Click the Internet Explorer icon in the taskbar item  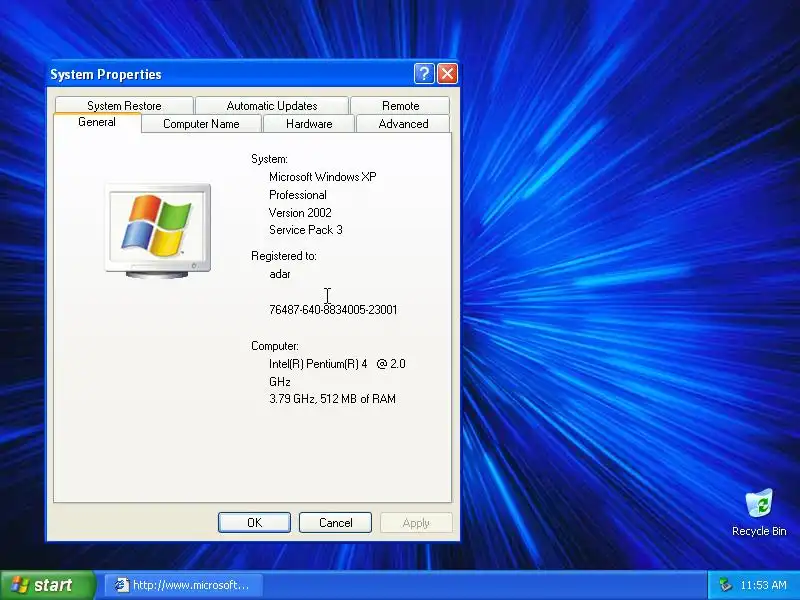point(121,585)
